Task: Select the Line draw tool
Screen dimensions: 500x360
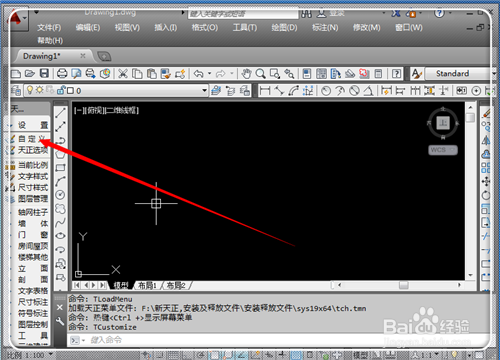Action: click(x=60, y=113)
